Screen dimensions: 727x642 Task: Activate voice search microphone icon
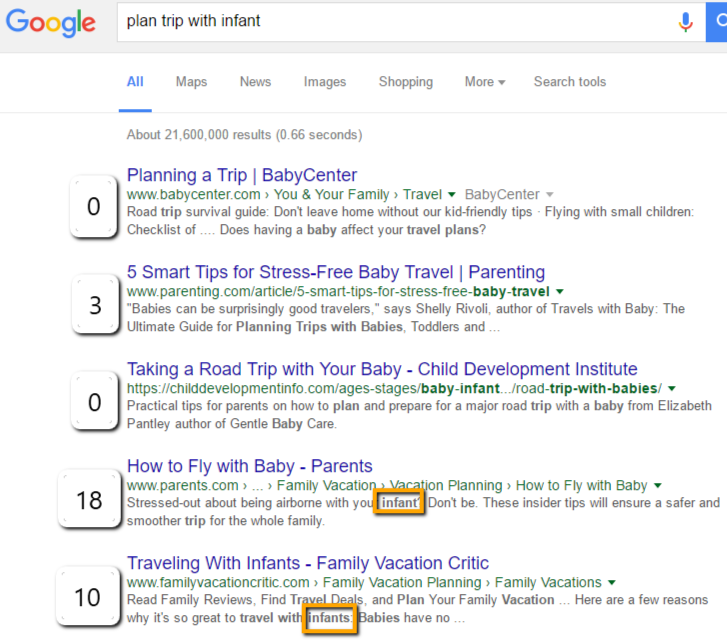click(x=686, y=22)
